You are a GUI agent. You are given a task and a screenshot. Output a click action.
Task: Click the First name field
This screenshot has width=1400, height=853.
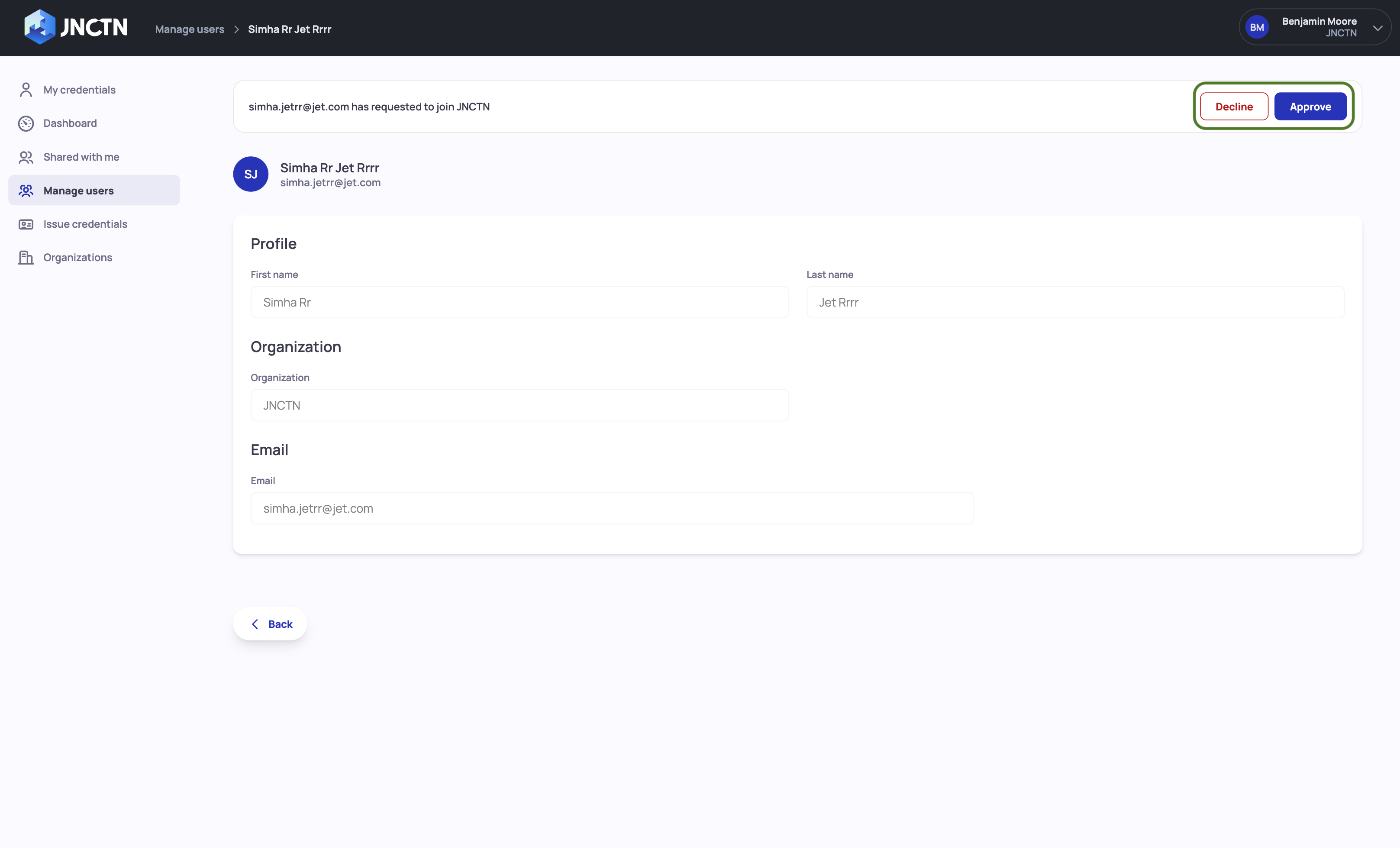tap(519, 302)
